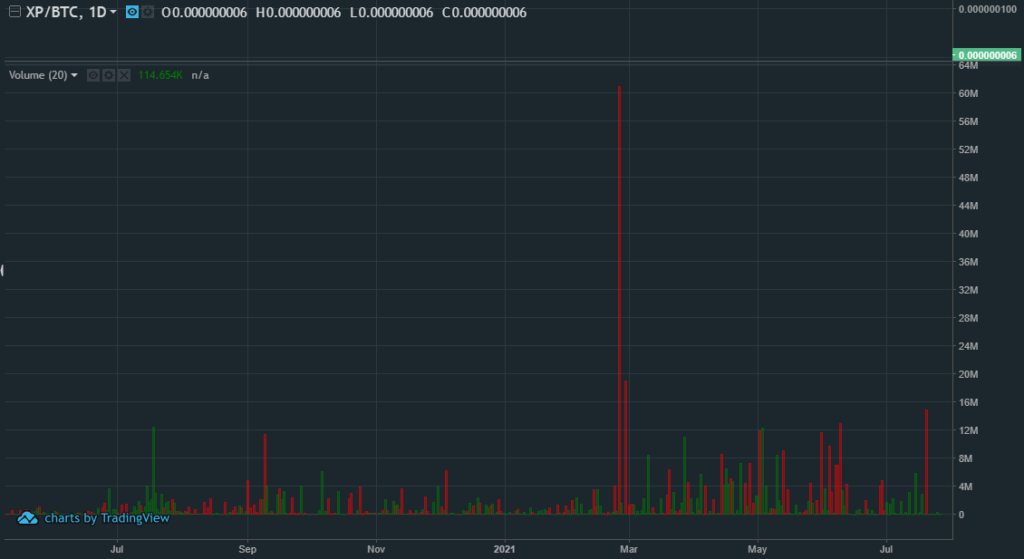
Task: Click the 0.000000100 price axis label
Action: (x=987, y=9)
